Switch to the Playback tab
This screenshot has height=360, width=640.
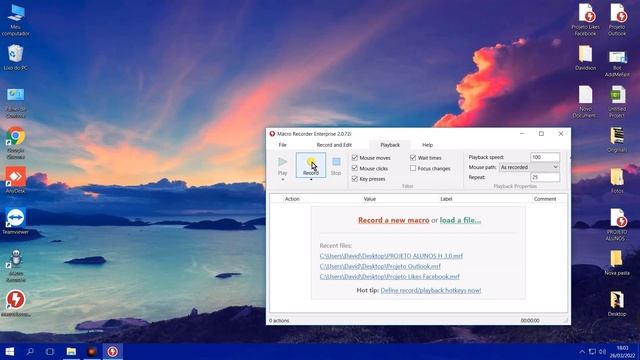click(x=390, y=145)
